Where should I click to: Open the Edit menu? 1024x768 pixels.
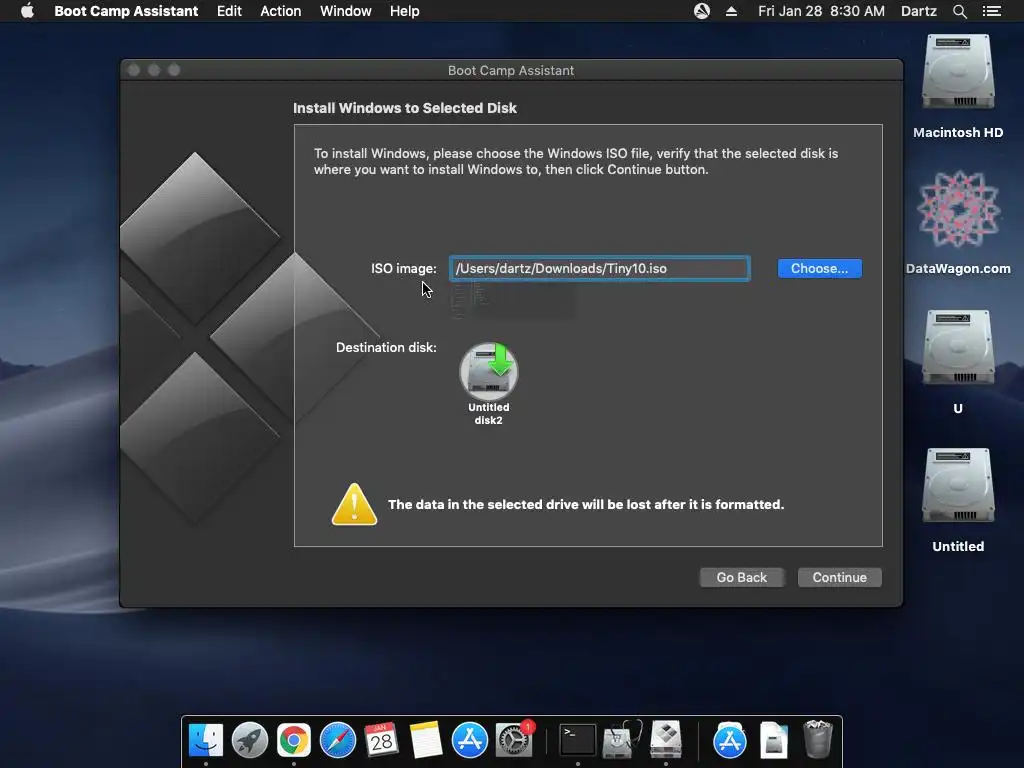[229, 11]
